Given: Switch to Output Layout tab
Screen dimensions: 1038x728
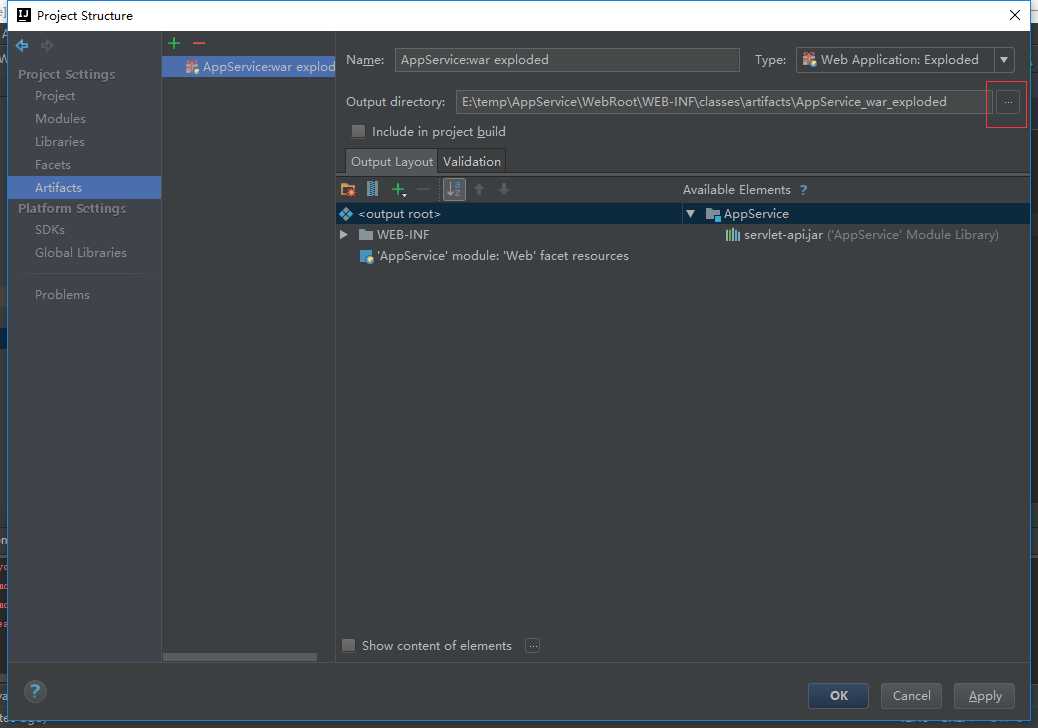Looking at the screenshot, I should [392, 161].
